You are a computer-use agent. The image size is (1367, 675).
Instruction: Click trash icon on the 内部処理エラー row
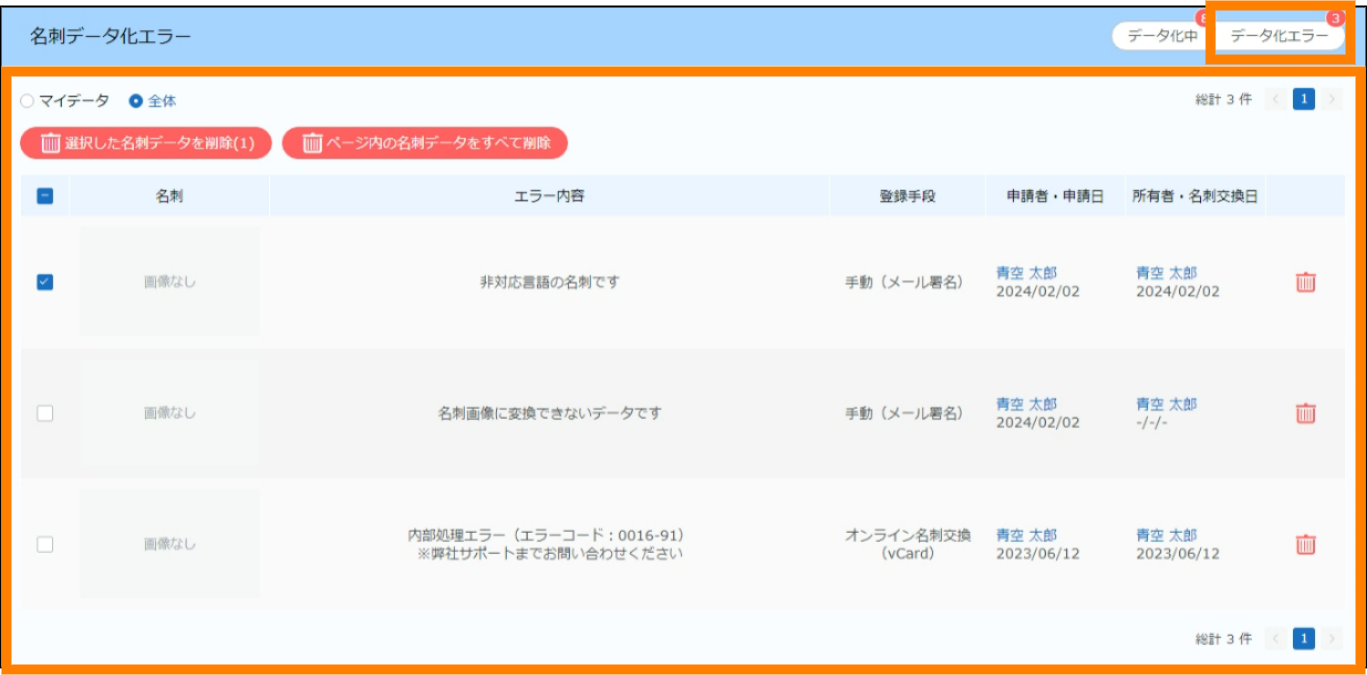(x=1305, y=544)
